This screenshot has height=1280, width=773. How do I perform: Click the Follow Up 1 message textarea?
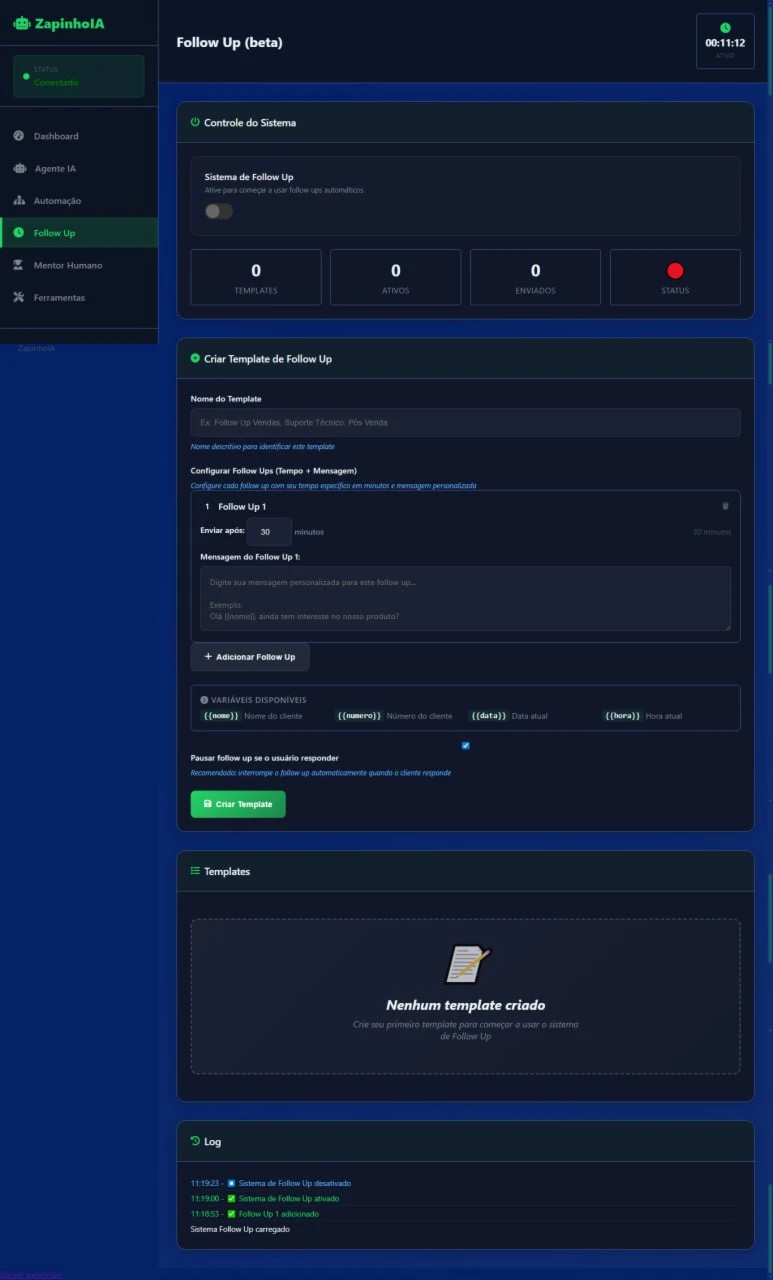(x=465, y=598)
